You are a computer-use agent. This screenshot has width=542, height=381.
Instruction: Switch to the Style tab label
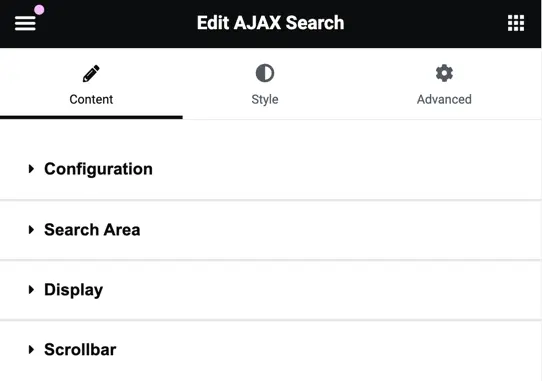[x=265, y=99]
